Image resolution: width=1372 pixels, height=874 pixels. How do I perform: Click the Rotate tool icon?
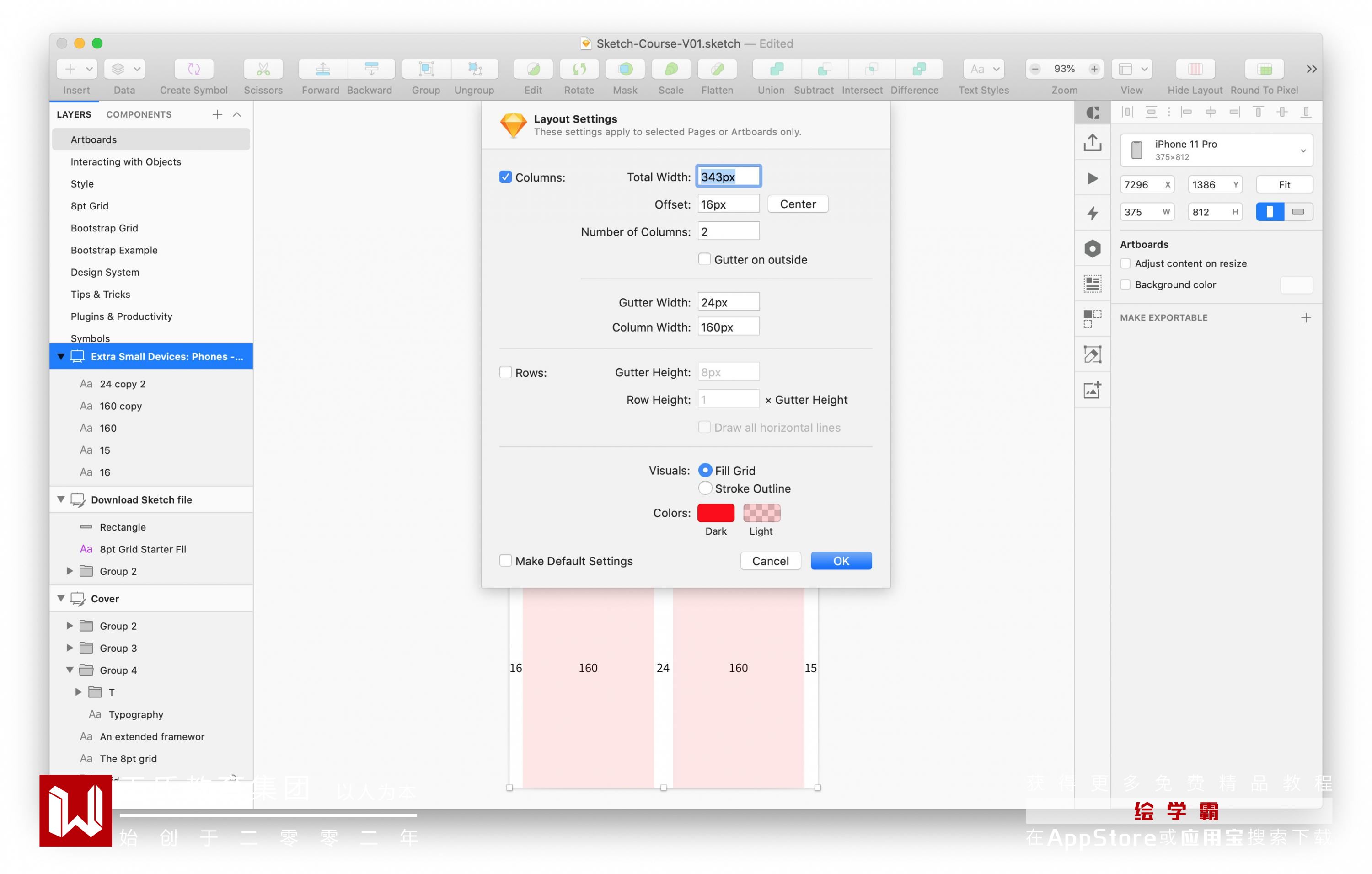(x=579, y=69)
